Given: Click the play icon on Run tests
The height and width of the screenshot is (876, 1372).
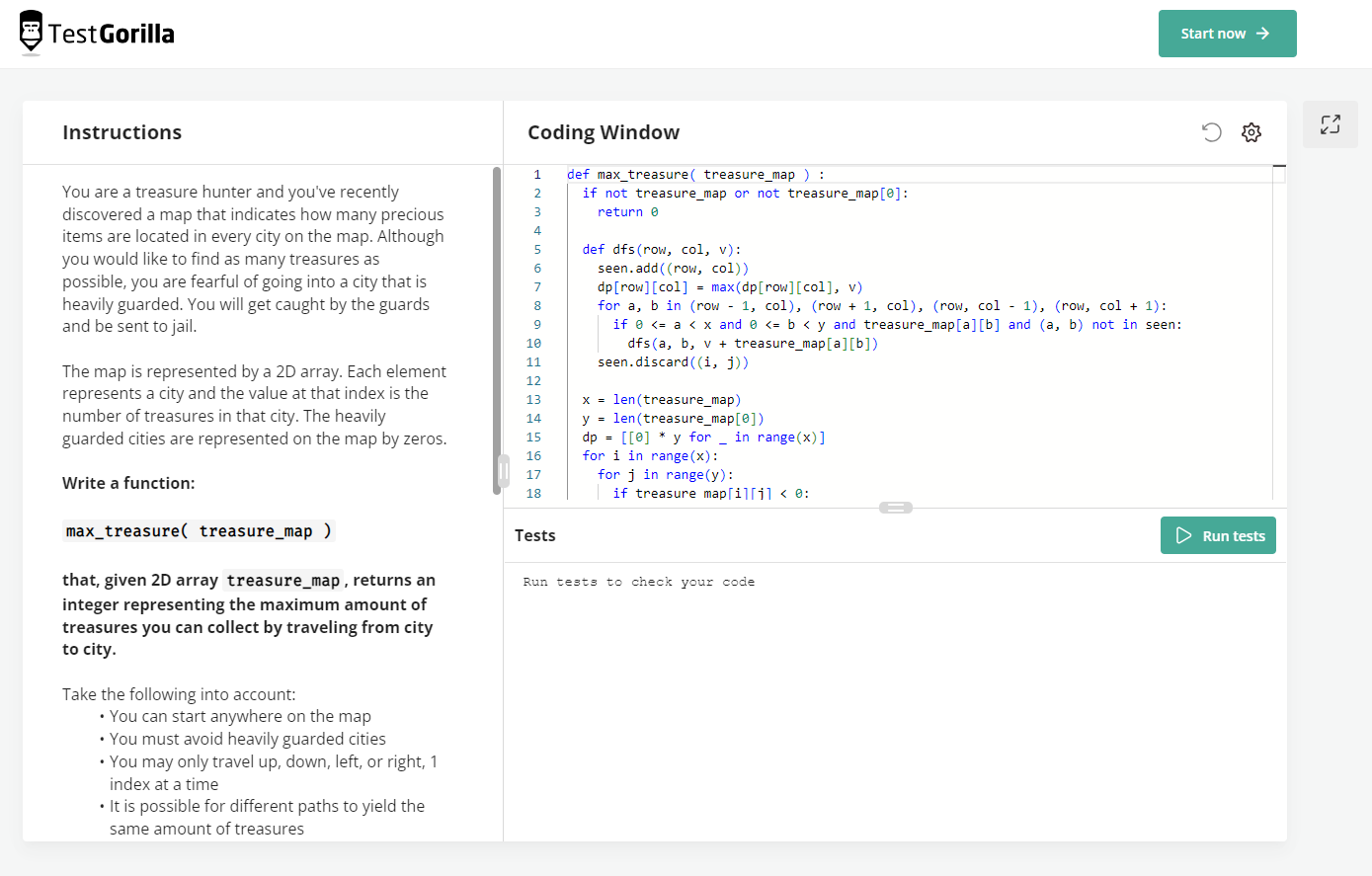Looking at the screenshot, I should pyautogui.click(x=1184, y=535).
